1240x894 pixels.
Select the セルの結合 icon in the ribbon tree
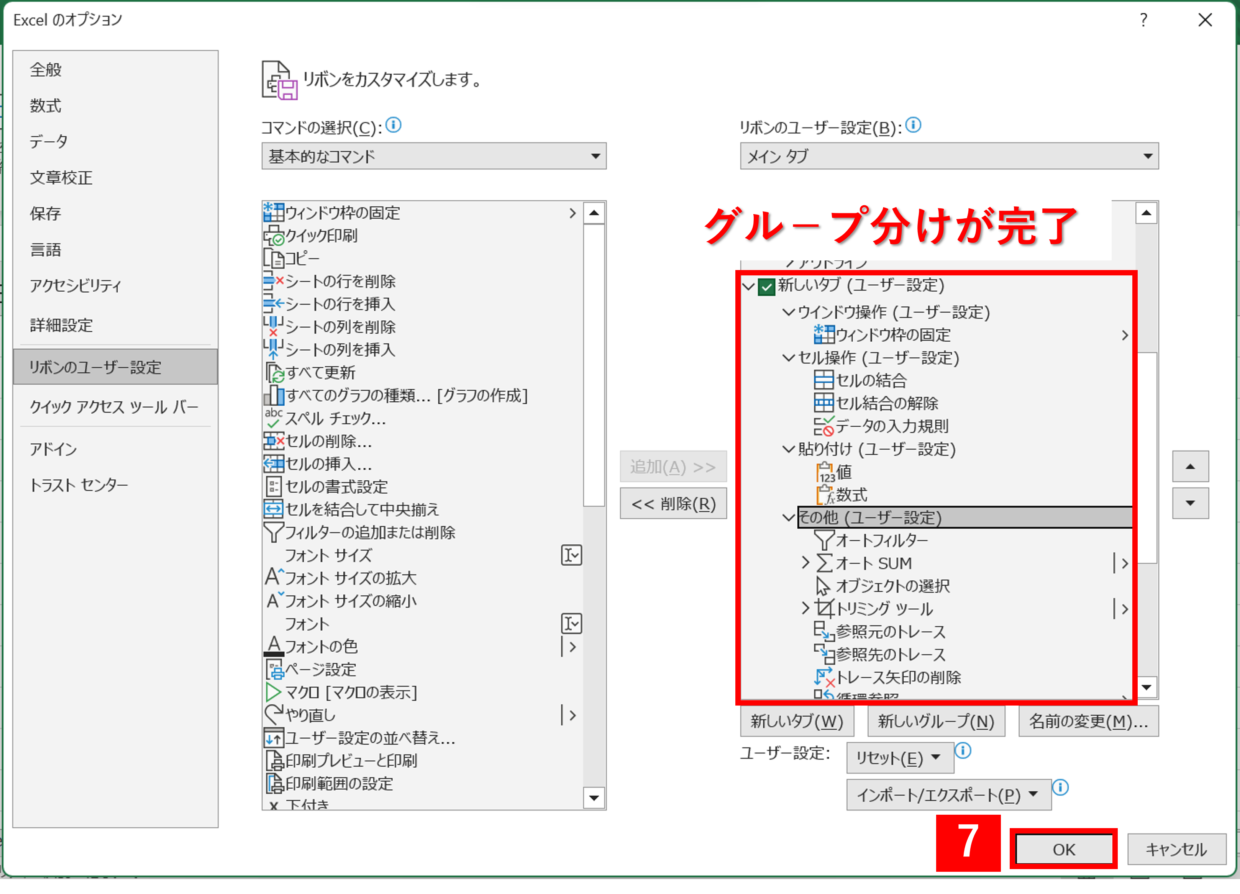[824, 381]
